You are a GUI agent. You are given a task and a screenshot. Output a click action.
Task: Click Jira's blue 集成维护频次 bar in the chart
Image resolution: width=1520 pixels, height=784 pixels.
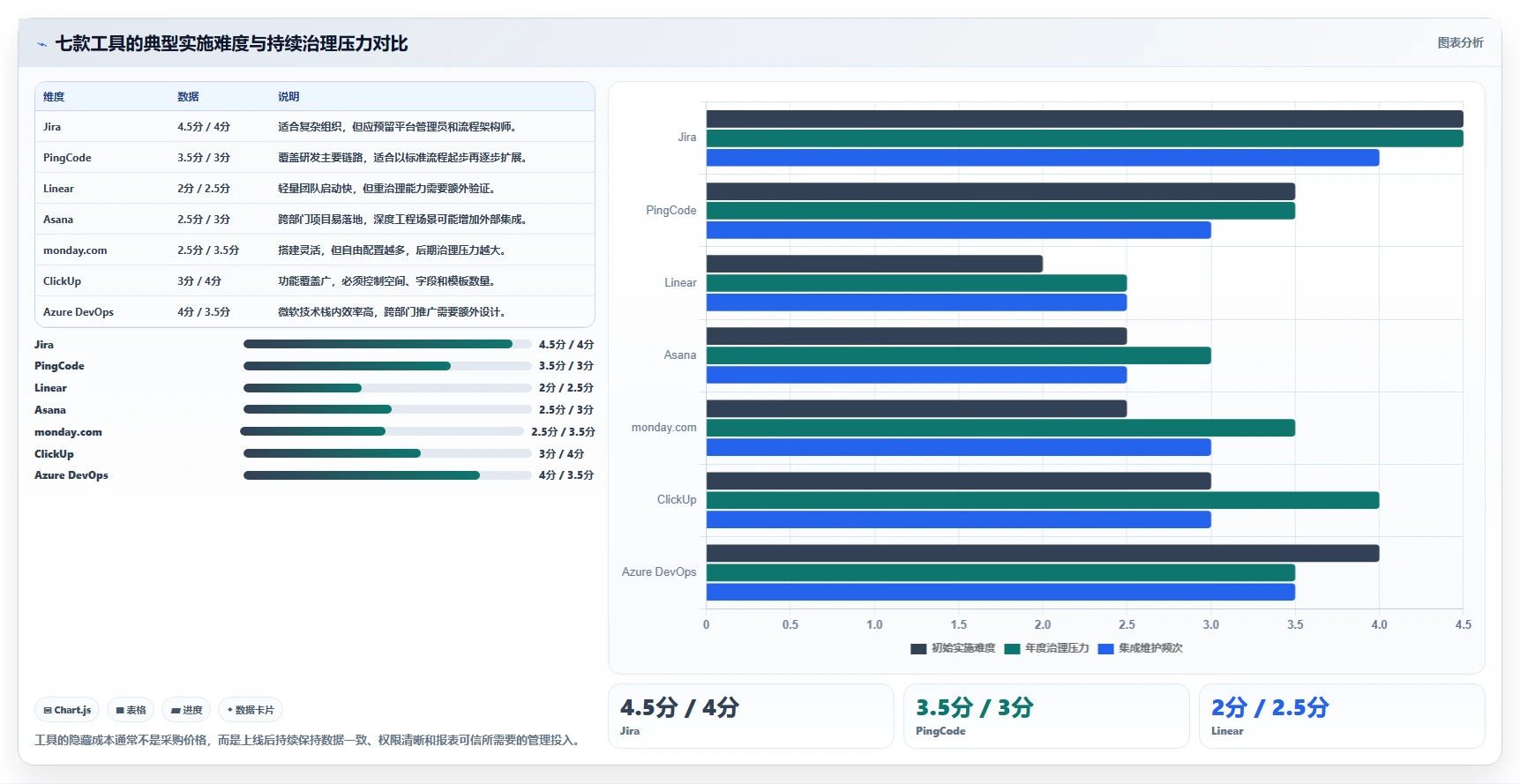click(1043, 158)
